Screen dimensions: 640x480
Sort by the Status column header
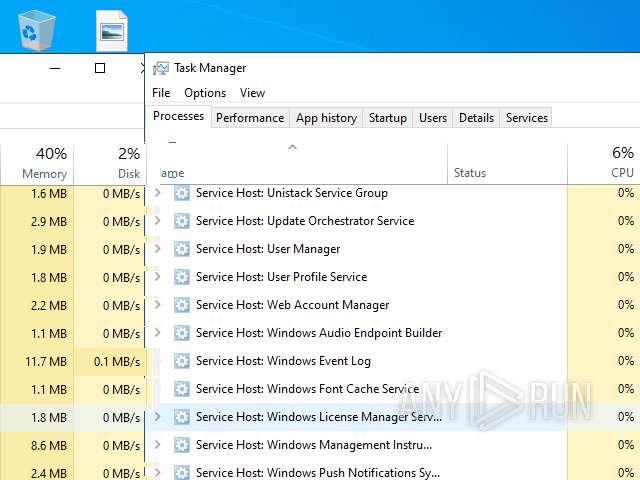[507, 164]
